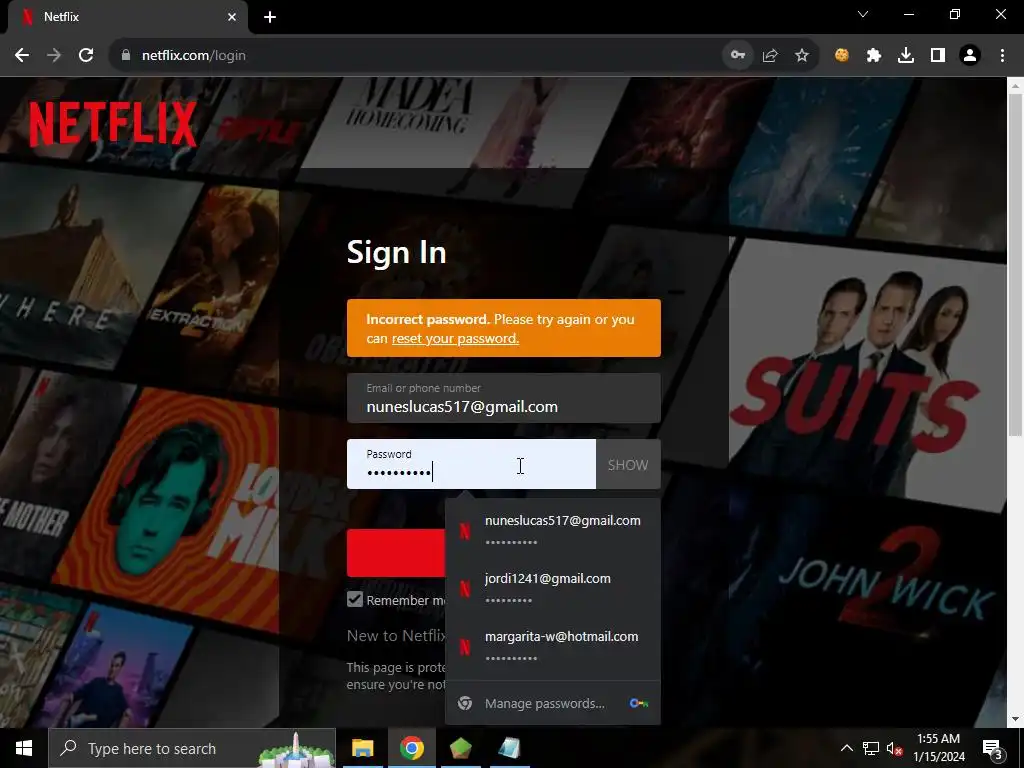Click the Sign In heading text
The width and height of the screenshot is (1024, 768).
pyautogui.click(x=396, y=252)
